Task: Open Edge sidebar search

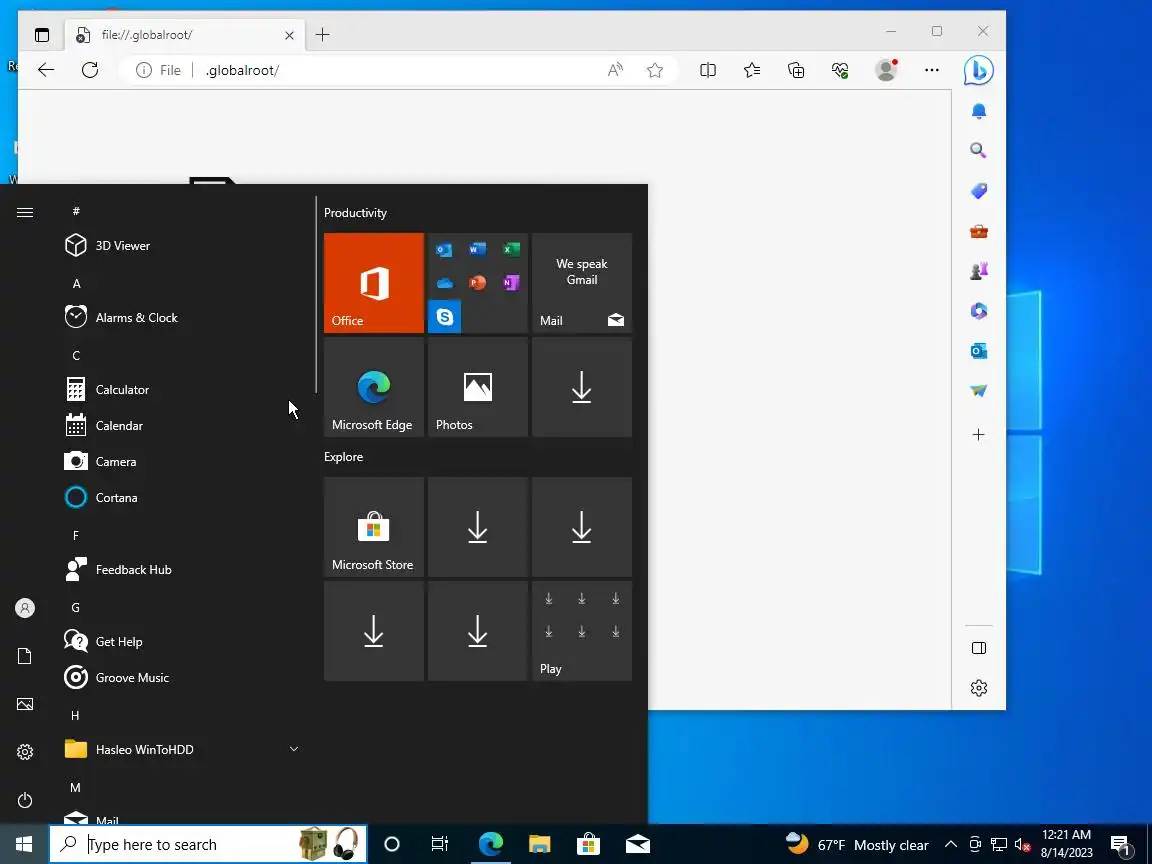Action: [x=979, y=151]
